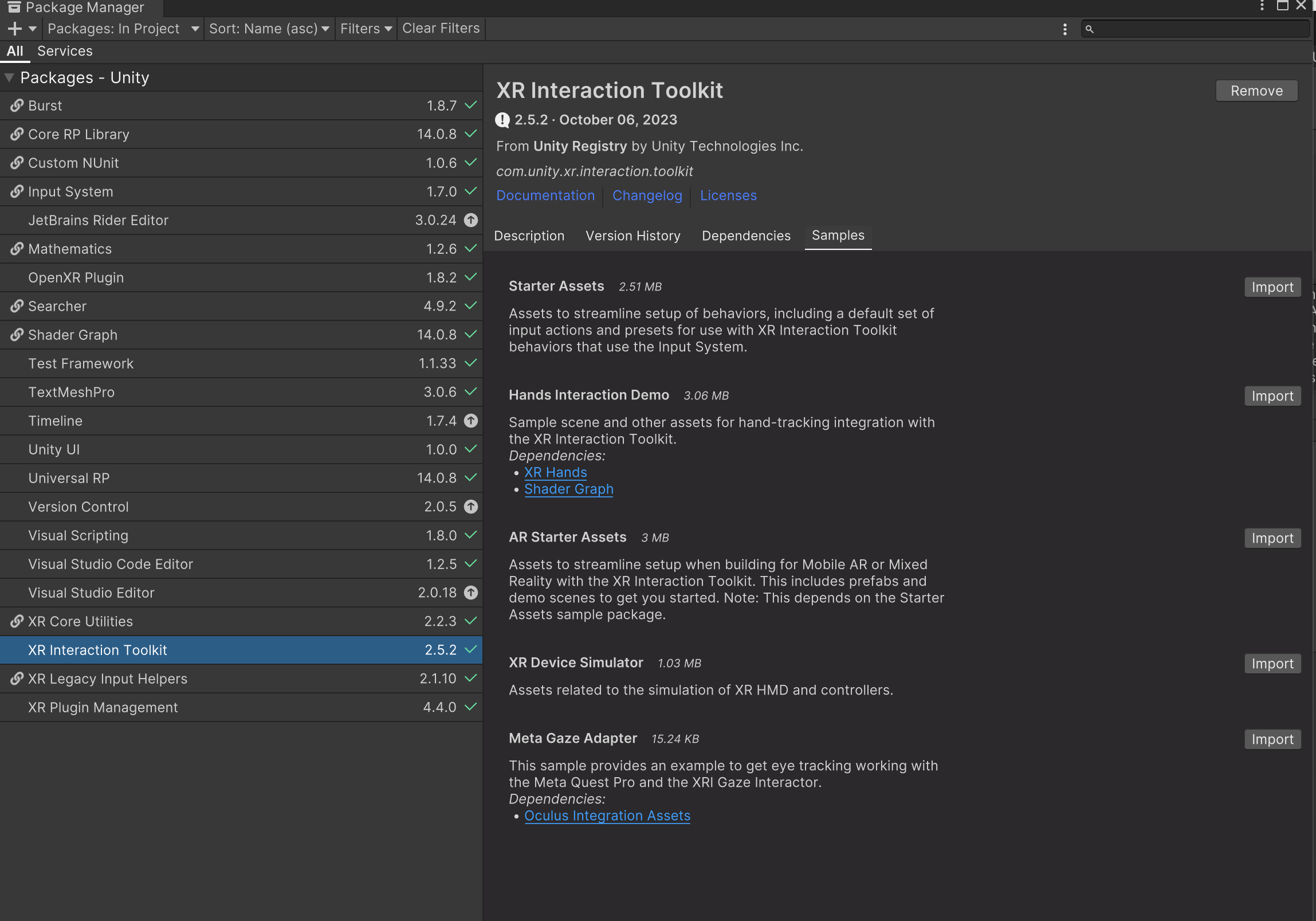
Task: Import the XR Device Simulator sample
Action: 1272,664
